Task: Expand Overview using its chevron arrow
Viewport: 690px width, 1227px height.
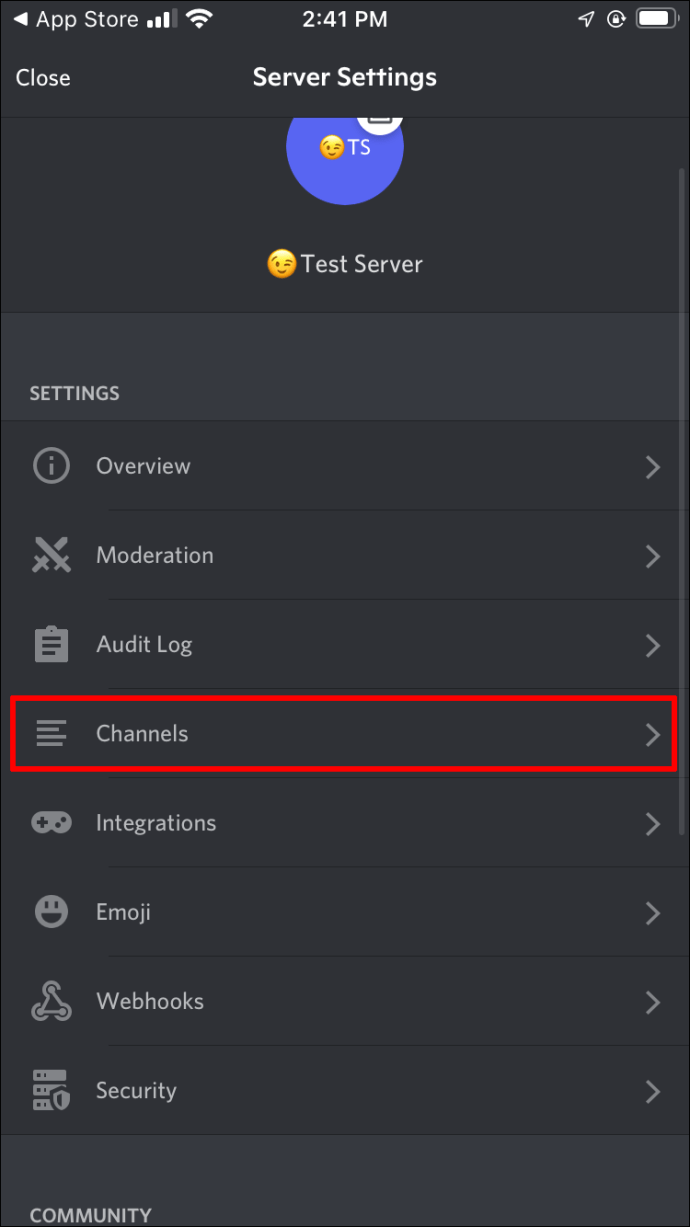Action: click(x=653, y=466)
